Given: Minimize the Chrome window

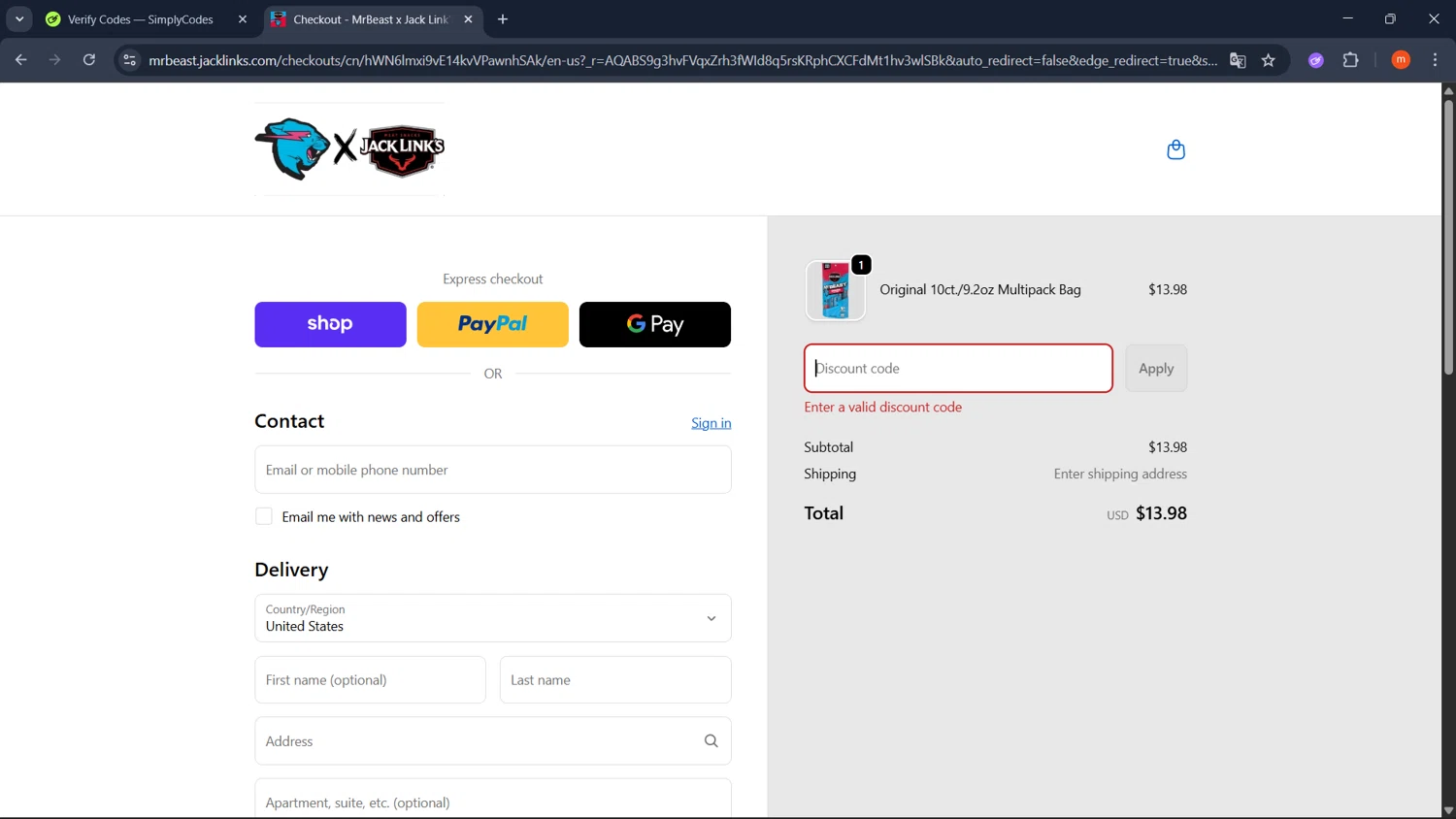Looking at the screenshot, I should click(1347, 18).
